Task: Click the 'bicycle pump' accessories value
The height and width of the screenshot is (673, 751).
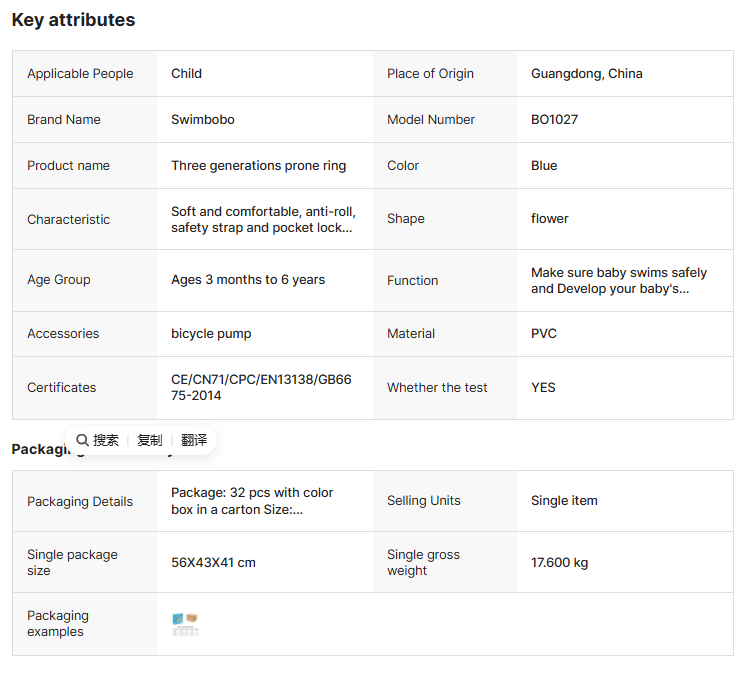Action: [x=211, y=334]
